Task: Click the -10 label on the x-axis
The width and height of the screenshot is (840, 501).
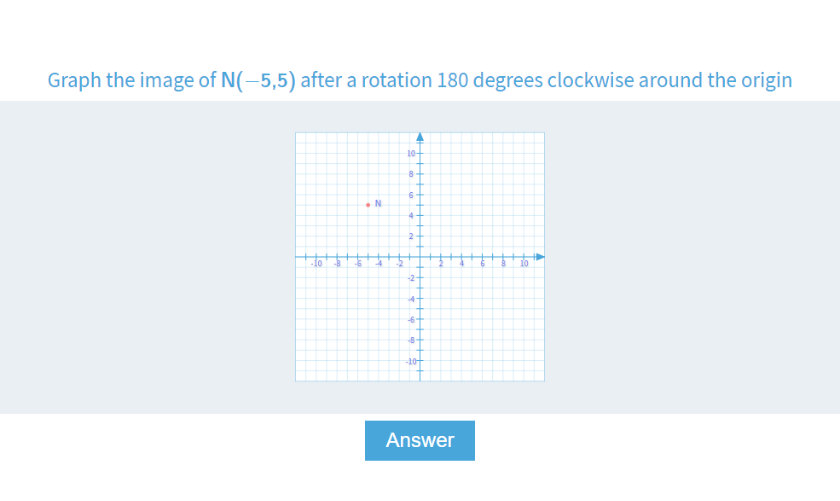Action: coord(315,265)
